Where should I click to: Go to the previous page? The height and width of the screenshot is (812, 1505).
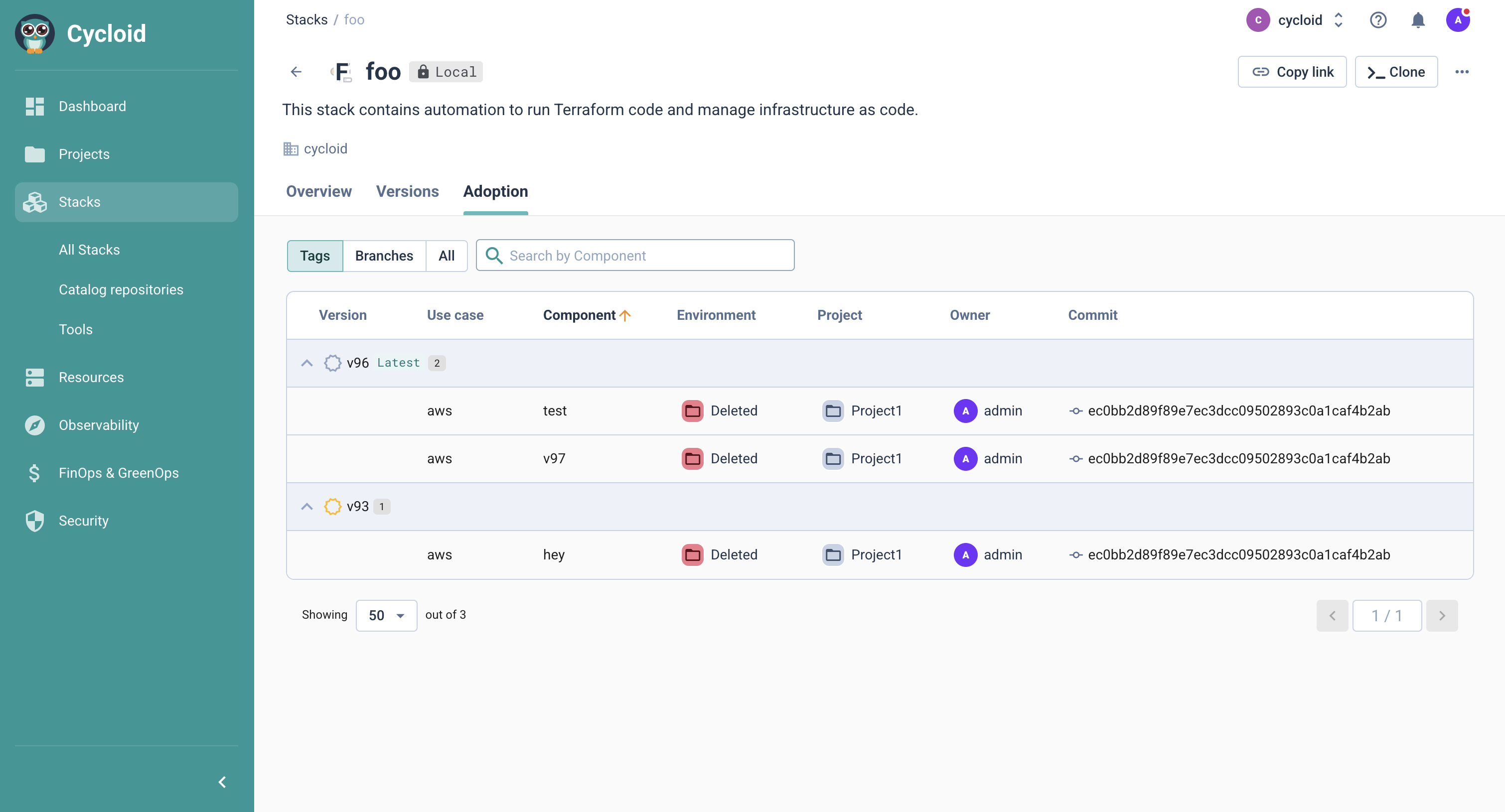[1332, 615]
